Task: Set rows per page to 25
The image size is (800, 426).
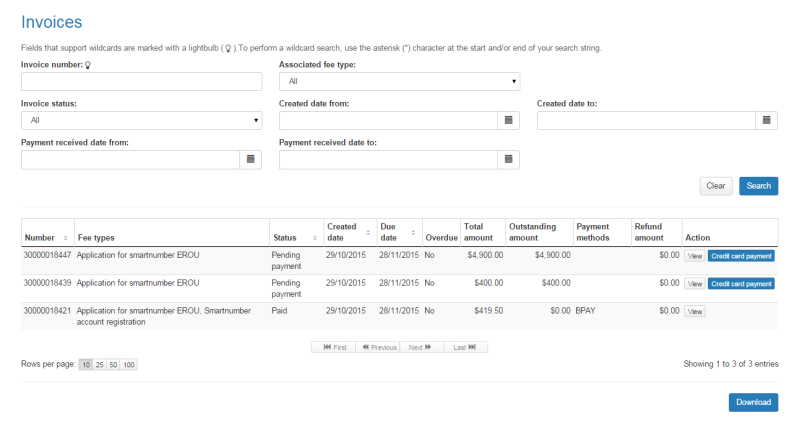Action: (x=99, y=365)
